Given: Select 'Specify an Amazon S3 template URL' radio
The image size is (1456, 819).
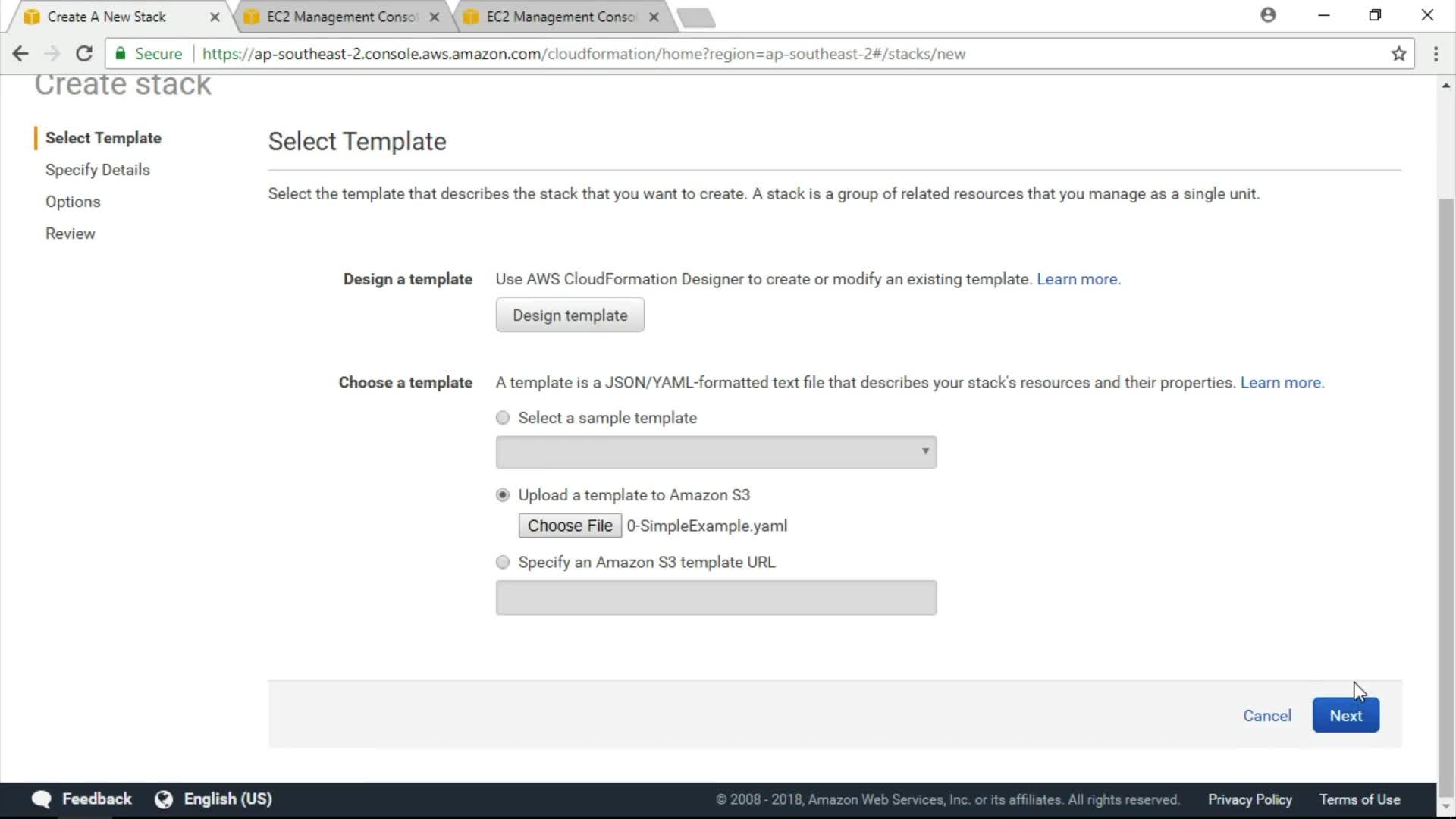Looking at the screenshot, I should tap(503, 562).
